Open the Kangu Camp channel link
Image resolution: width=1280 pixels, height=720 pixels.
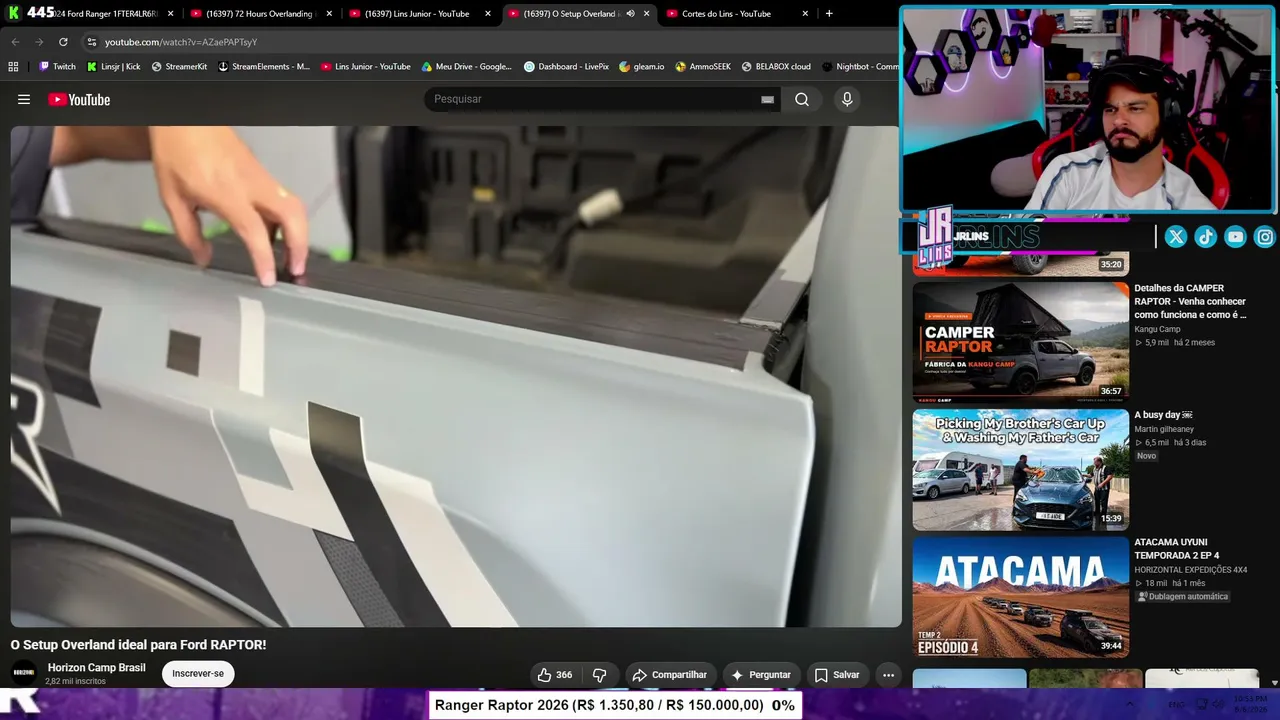pyautogui.click(x=1157, y=329)
